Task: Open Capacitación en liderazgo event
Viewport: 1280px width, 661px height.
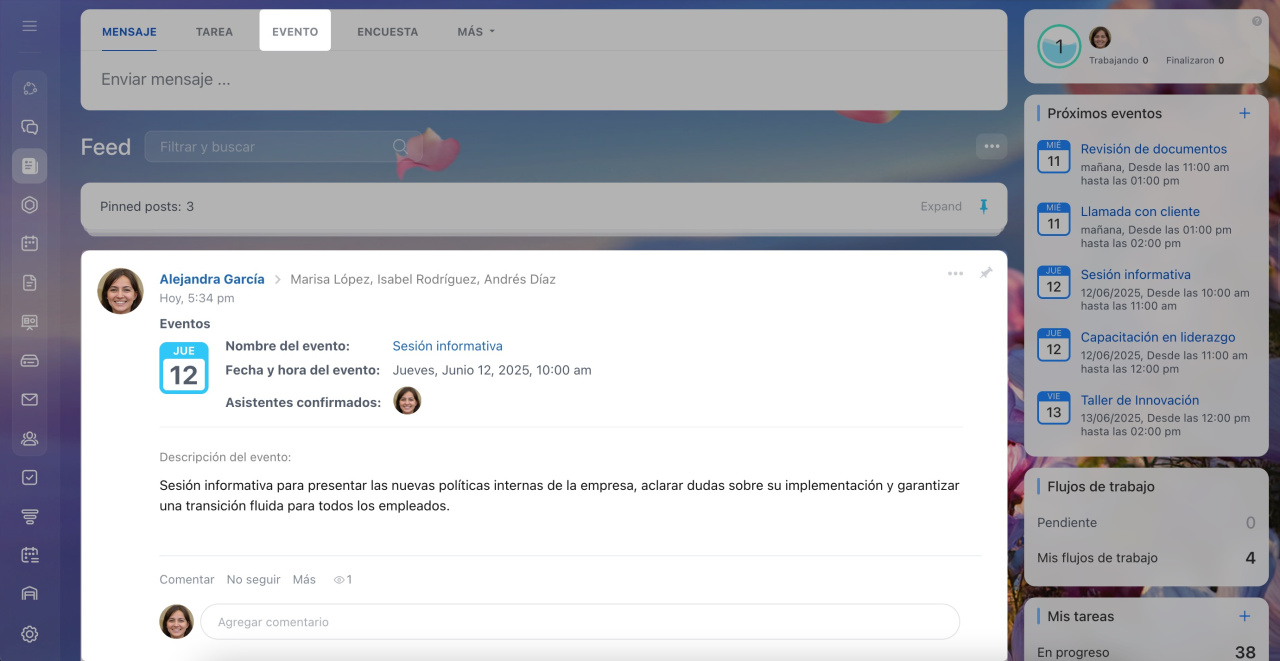Action: 1158,338
